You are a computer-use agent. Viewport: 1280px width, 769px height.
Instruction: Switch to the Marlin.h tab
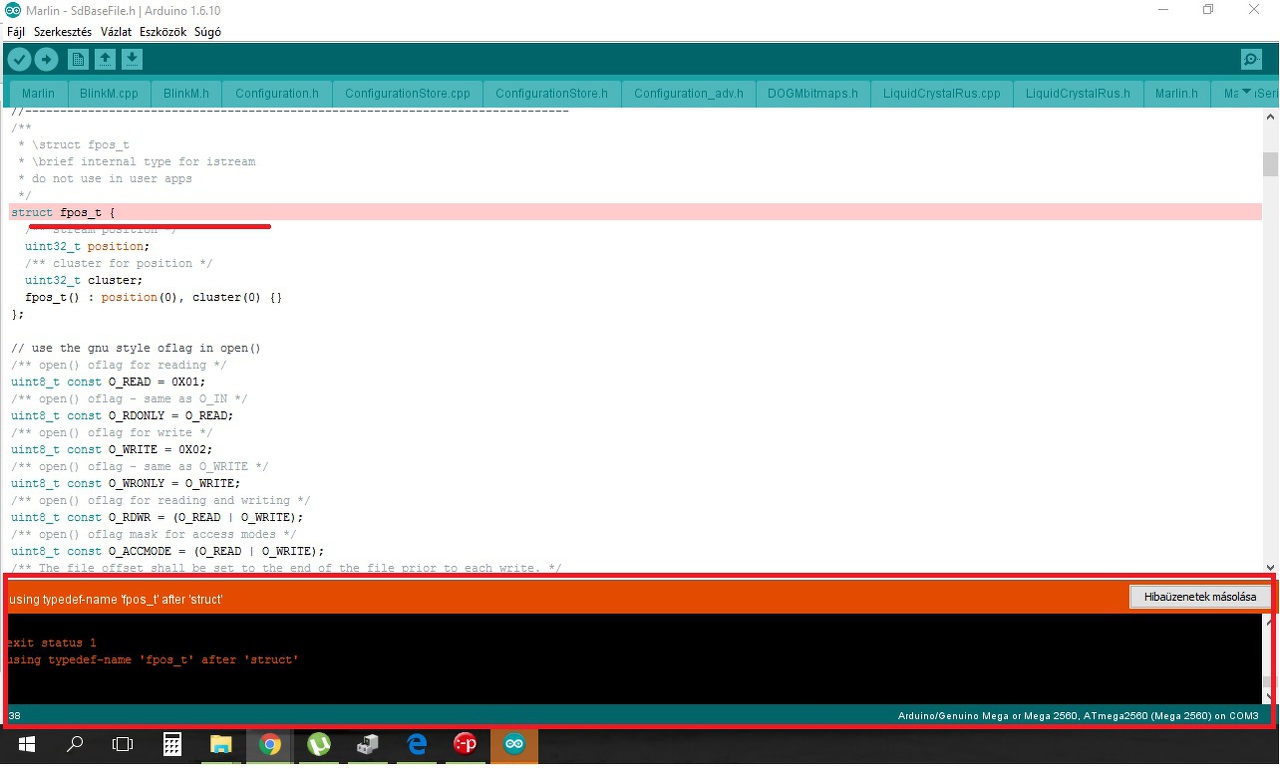pos(1176,93)
